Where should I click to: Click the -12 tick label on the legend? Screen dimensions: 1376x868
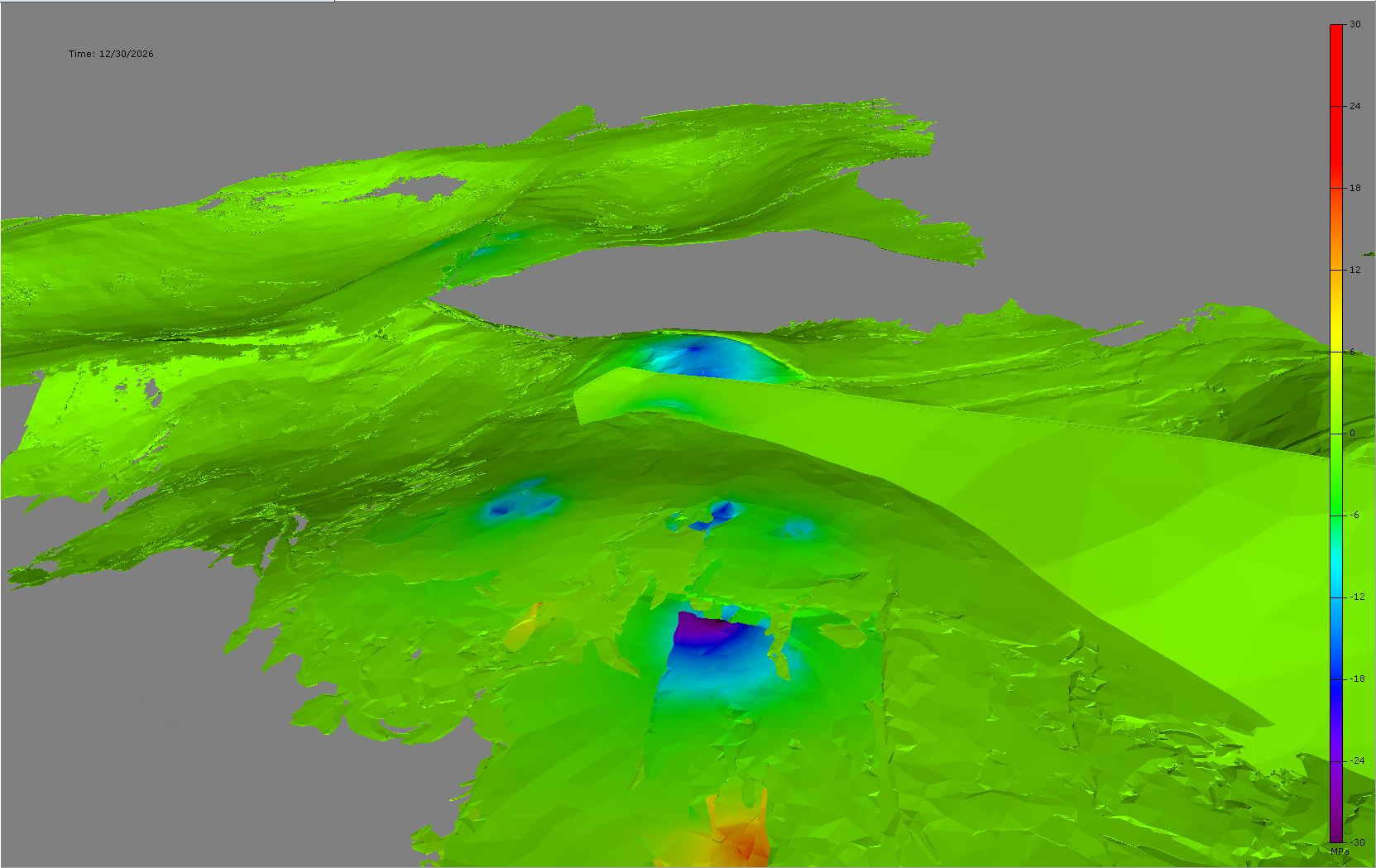tap(1357, 597)
